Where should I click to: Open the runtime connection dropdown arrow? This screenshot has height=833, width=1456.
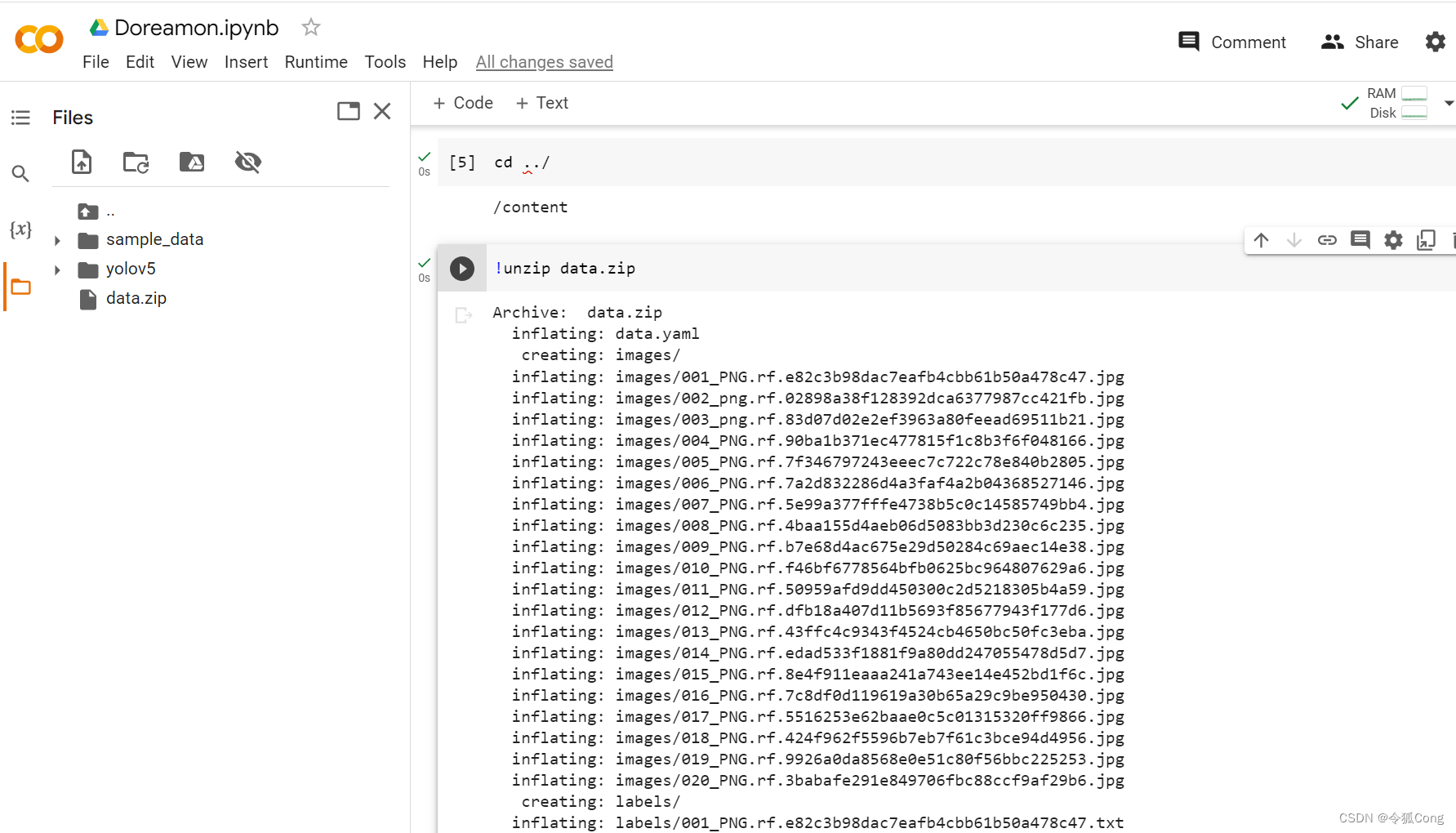coord(1449,103)
